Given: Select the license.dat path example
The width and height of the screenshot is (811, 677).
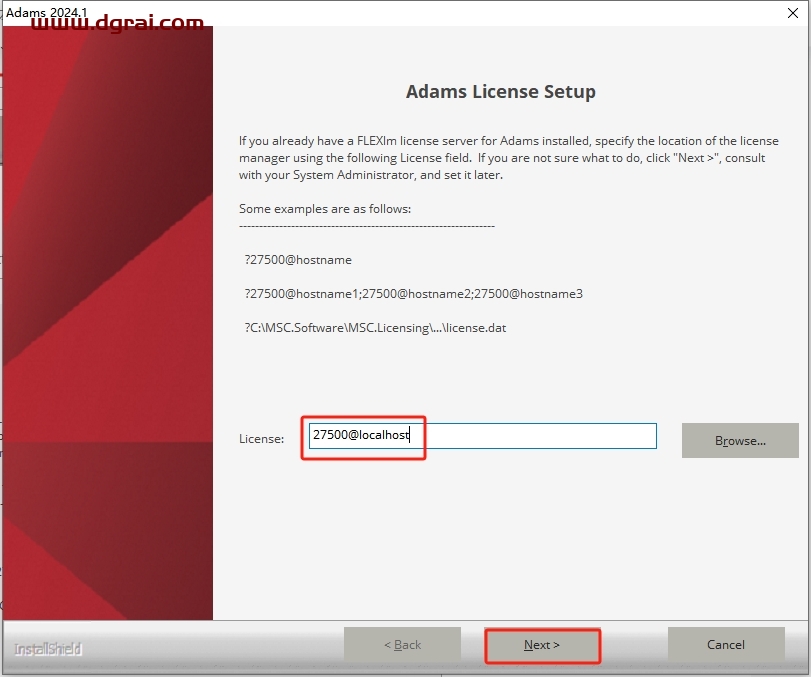Looking at the screenshot, I should [x=376, y=328].
